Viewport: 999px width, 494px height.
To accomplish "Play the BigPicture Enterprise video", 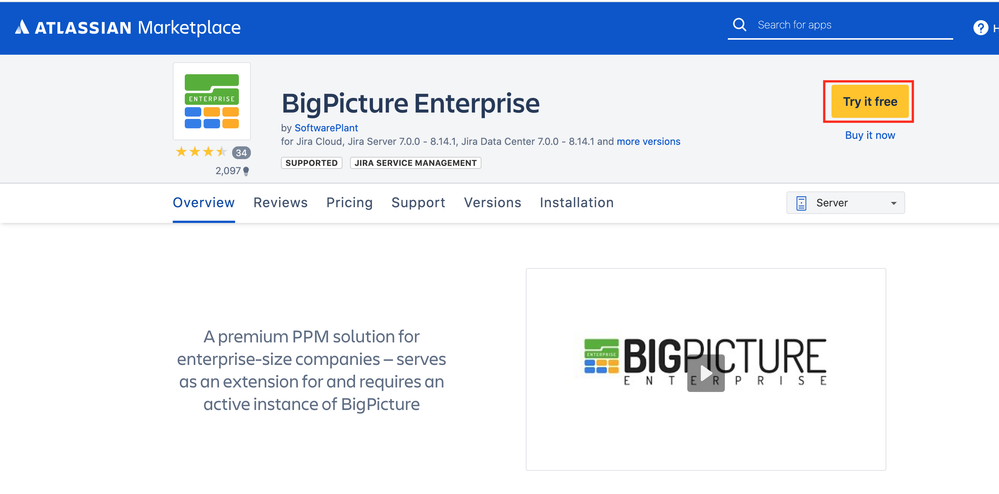I will pyautogui.click(x=705, y=373).
